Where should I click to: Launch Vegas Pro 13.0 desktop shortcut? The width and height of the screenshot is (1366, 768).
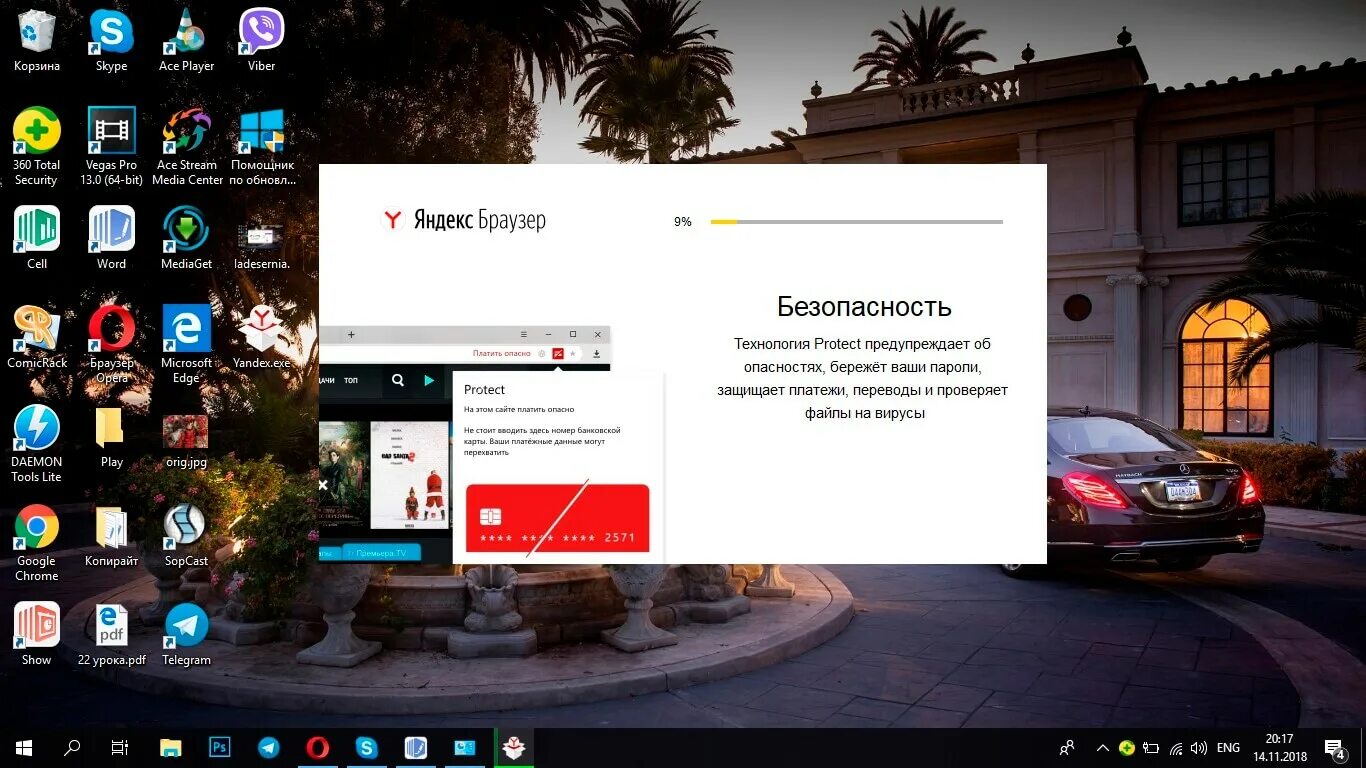[x=111, y=147]
